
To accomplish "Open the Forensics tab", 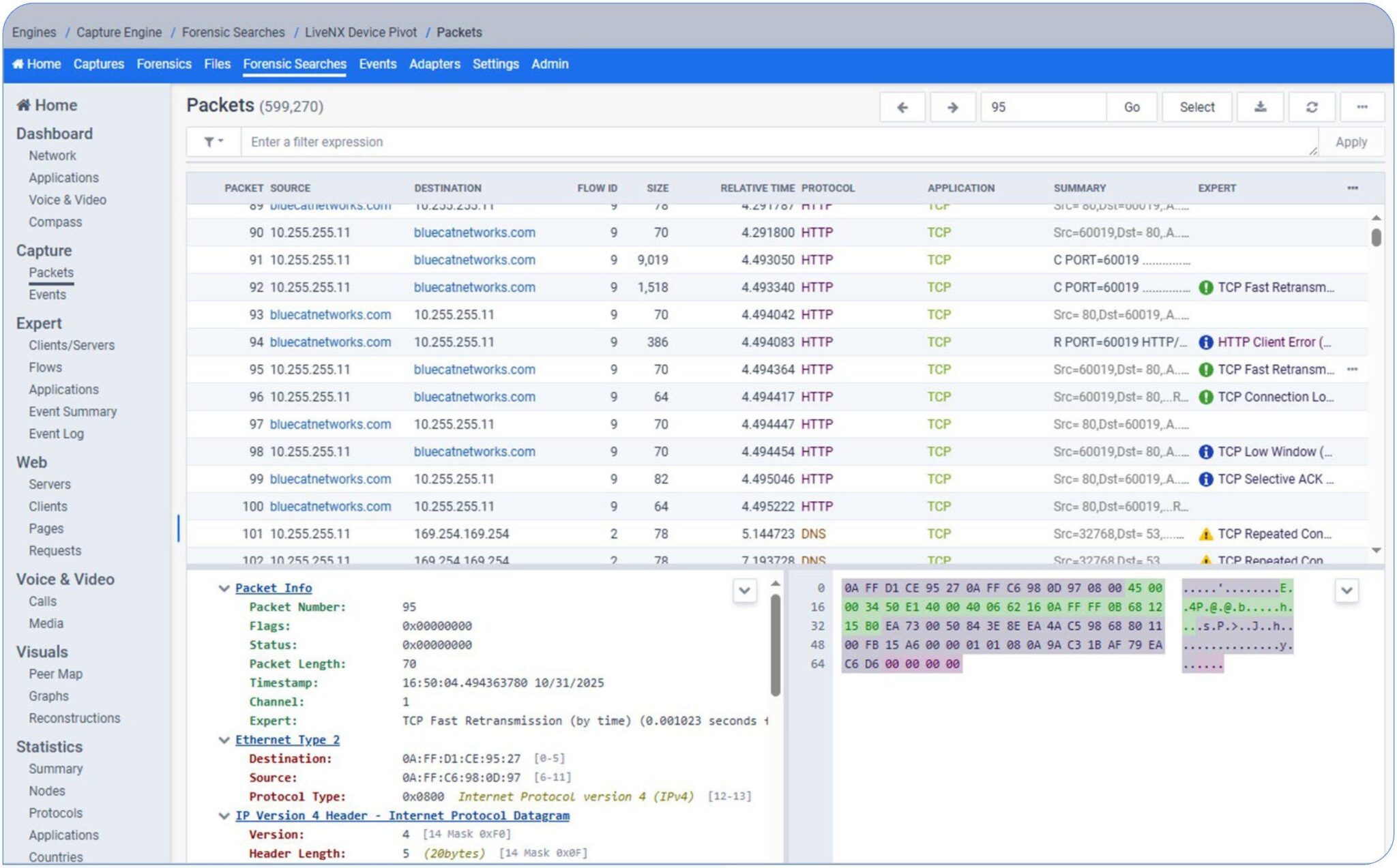I will click(x=164, y=64).
